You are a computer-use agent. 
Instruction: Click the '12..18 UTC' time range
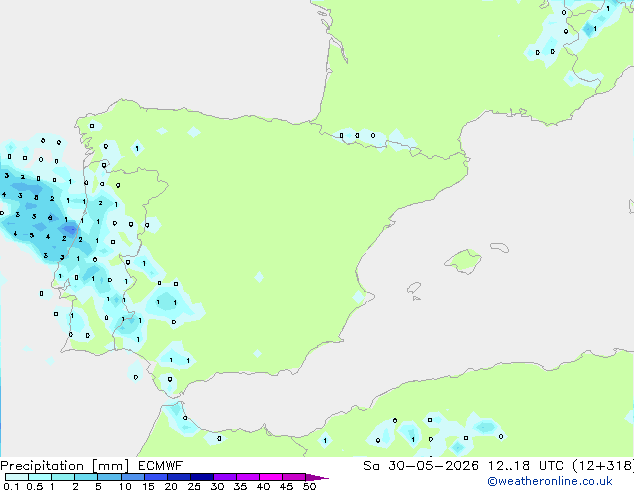pyautogui.click(x=525, y=466)
